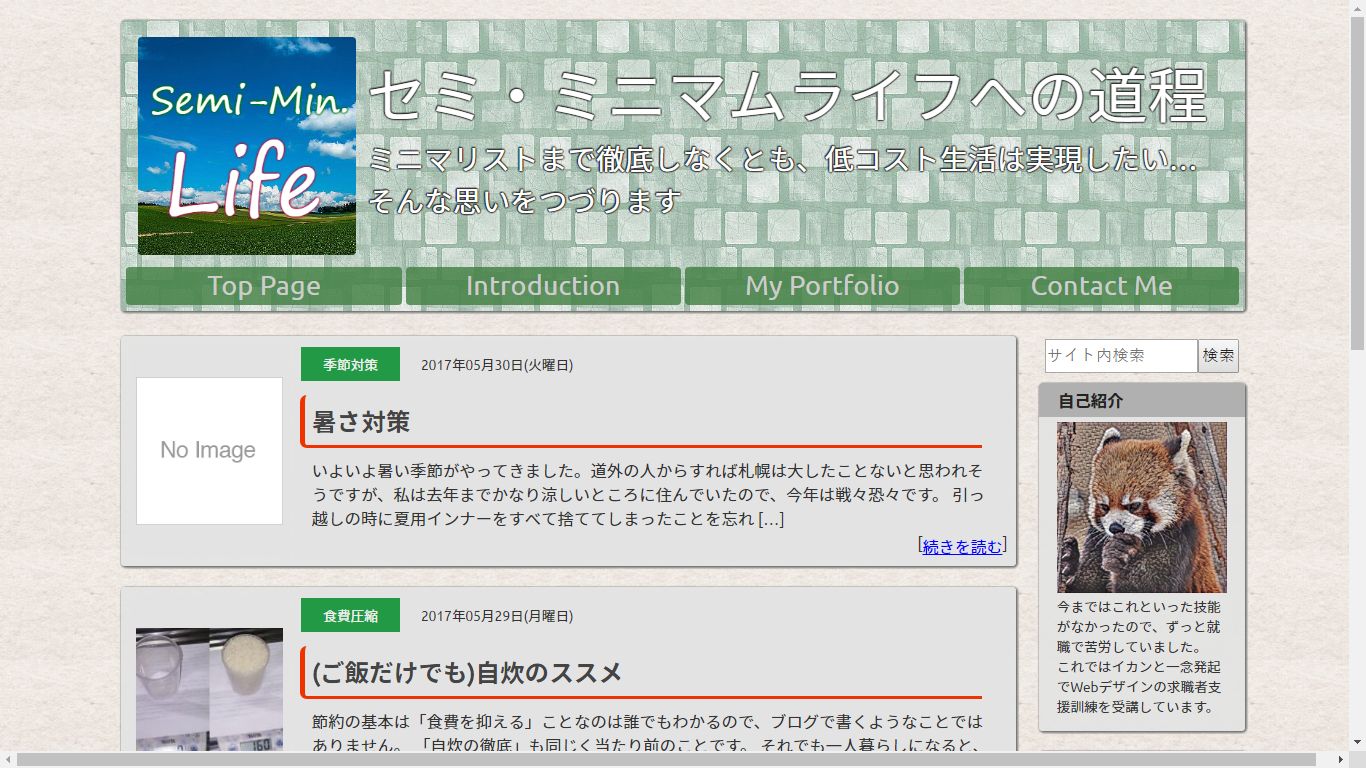Click the 食費圧縮 category tag
This screenshot has width=1366, height=768.
point(350,616)
